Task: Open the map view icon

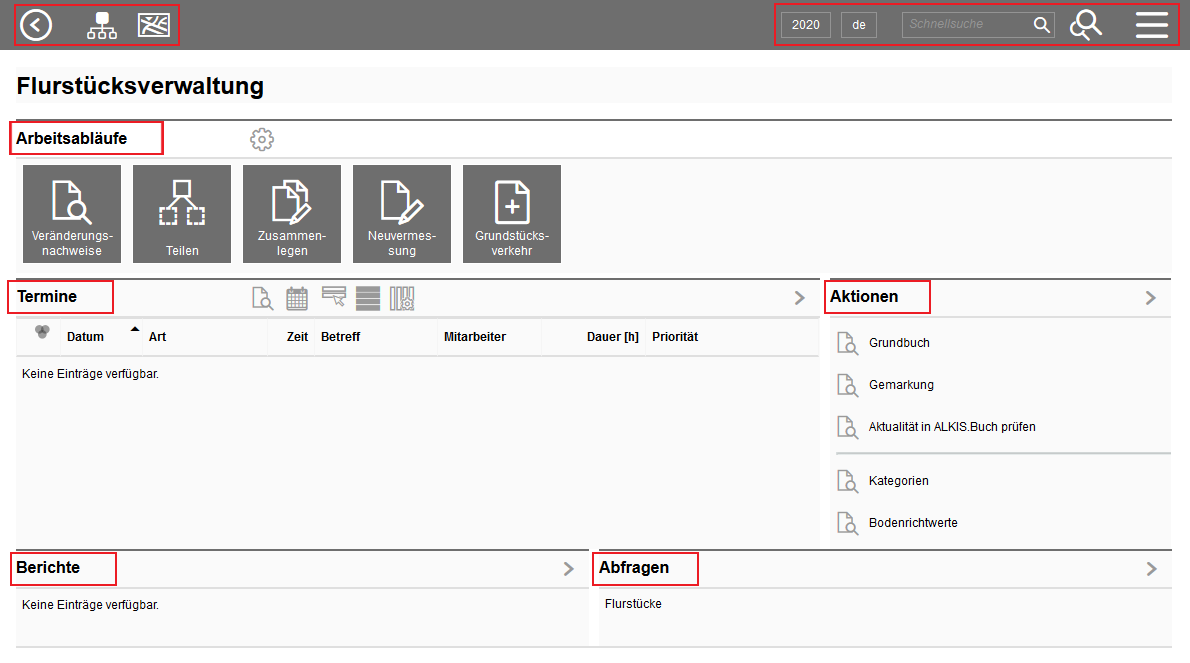Action: (154, 25)
